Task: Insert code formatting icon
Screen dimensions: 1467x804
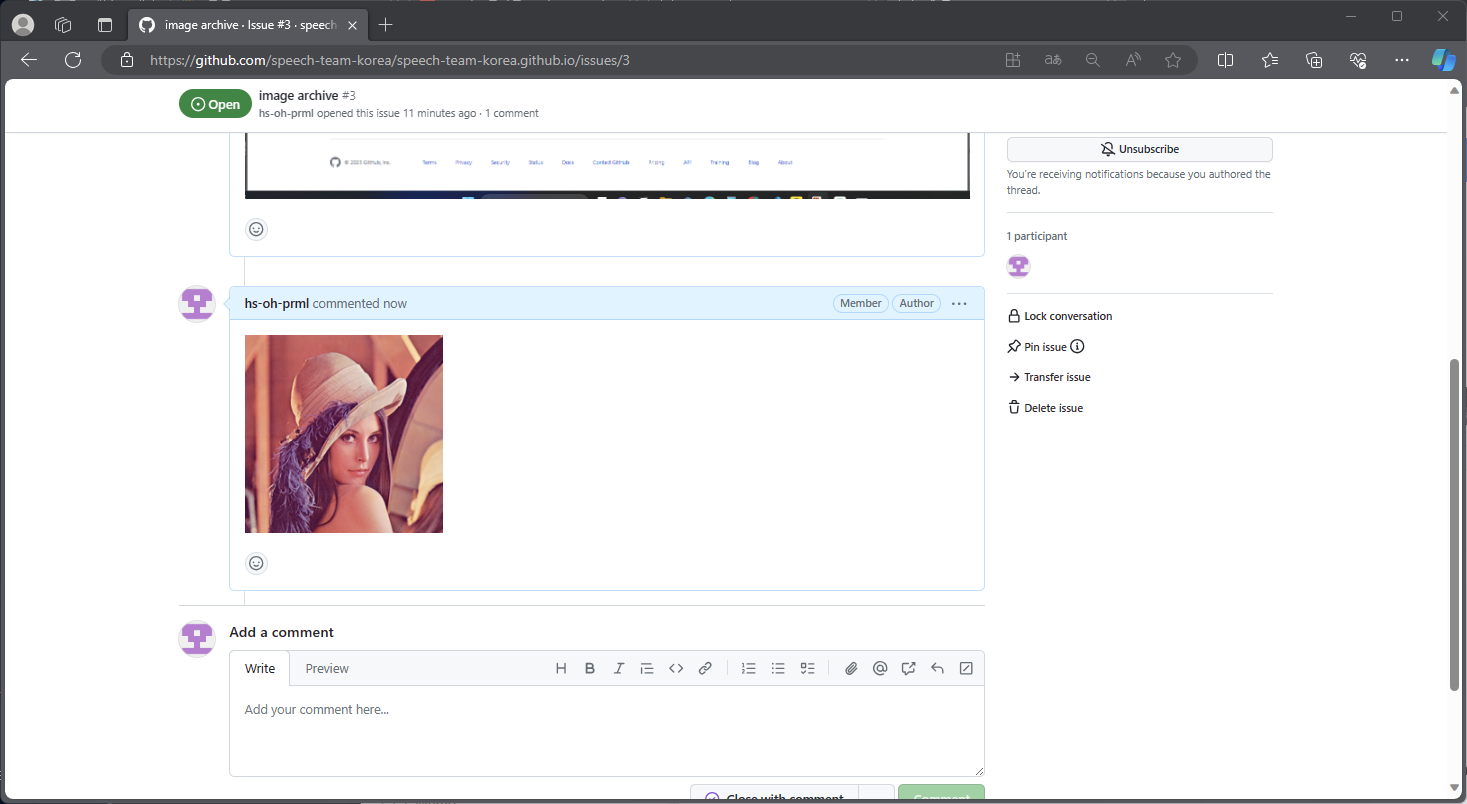Action: pos(676,668)
